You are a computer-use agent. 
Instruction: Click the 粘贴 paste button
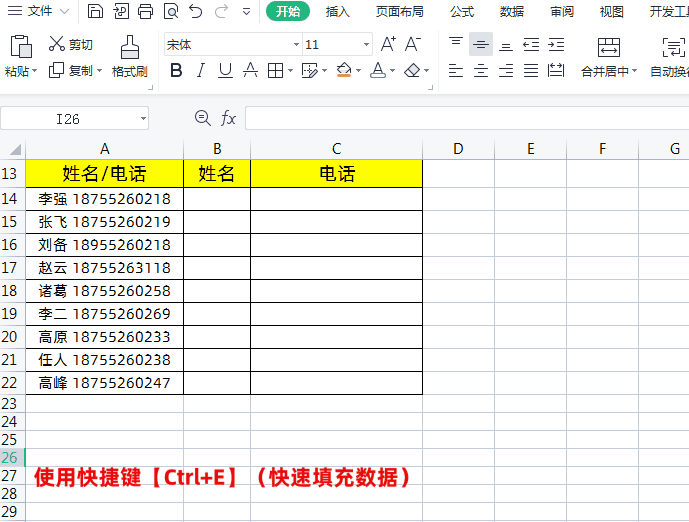click(21, 56)
